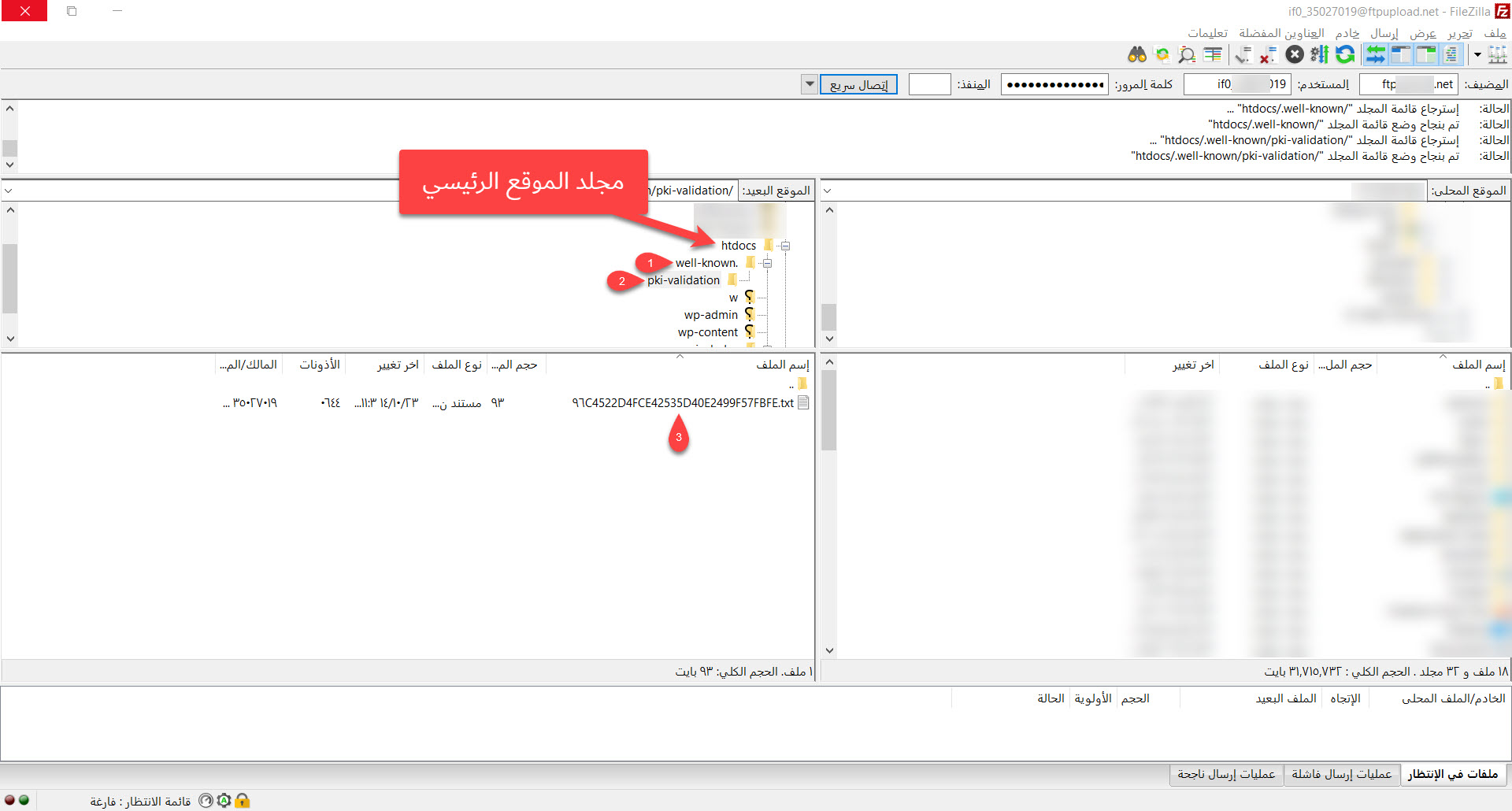Select the pki-validation folder in tree

tap(684, 280)
